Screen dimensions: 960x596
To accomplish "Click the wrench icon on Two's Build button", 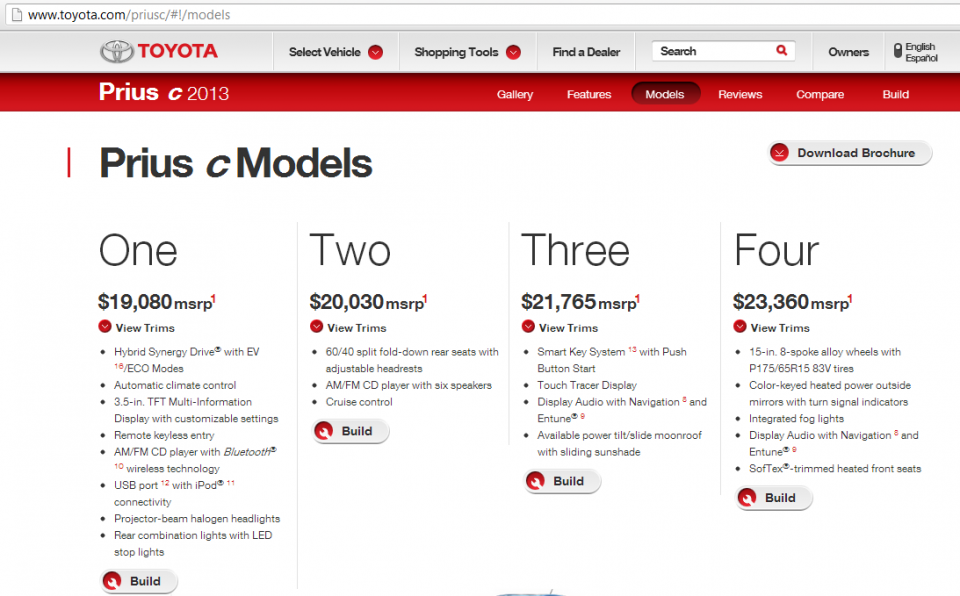I will click(323, 431).
